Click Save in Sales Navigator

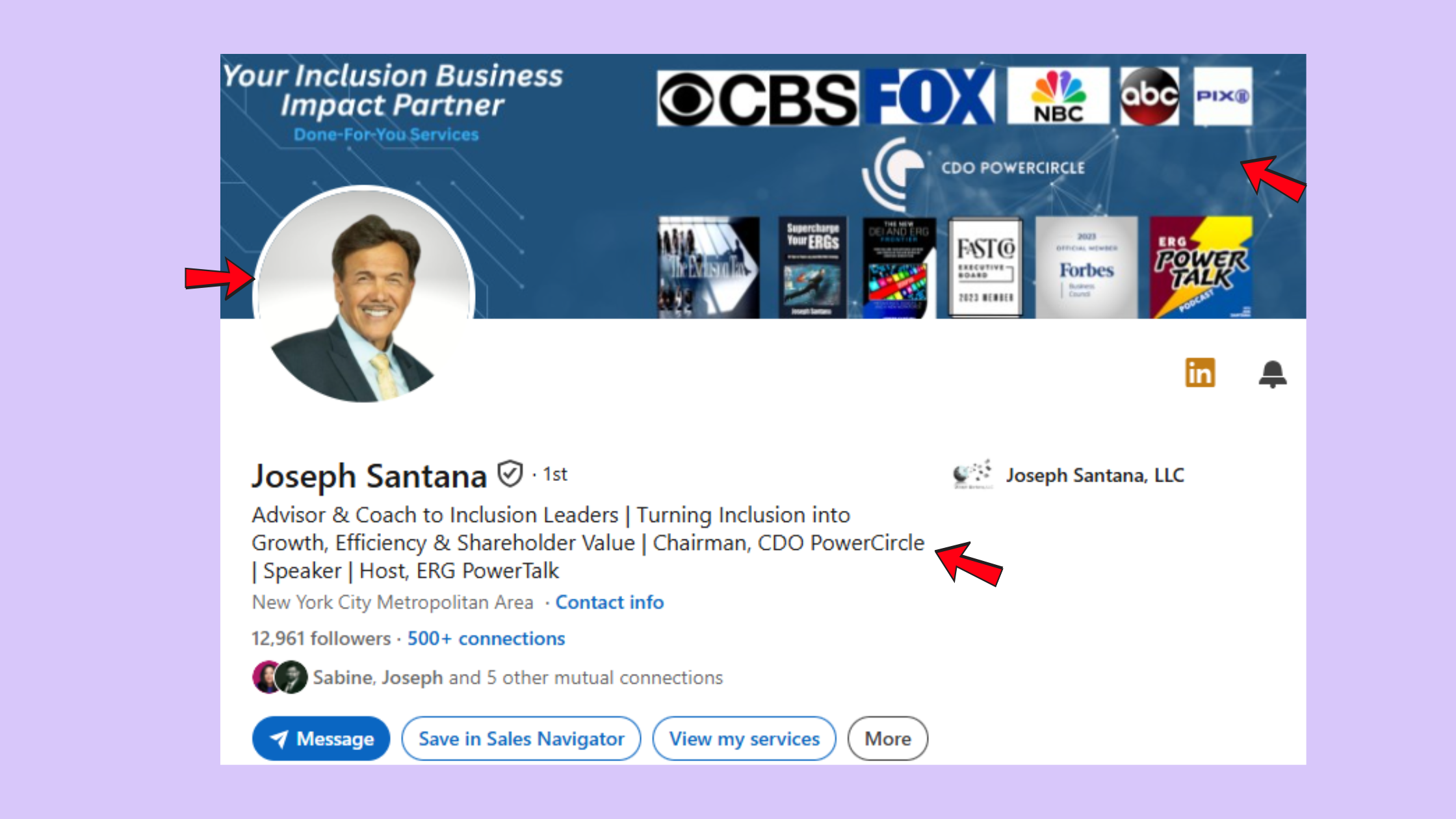pyautogui.click(x=521, y=738)
